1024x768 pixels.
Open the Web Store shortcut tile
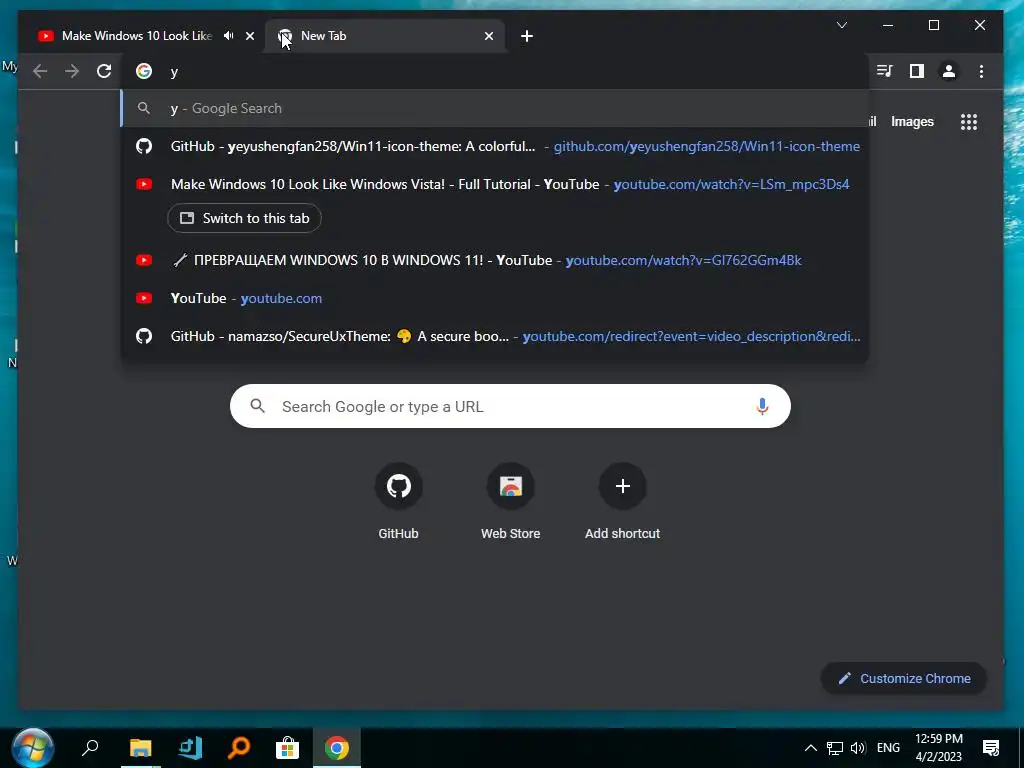(x=511, y=502)
